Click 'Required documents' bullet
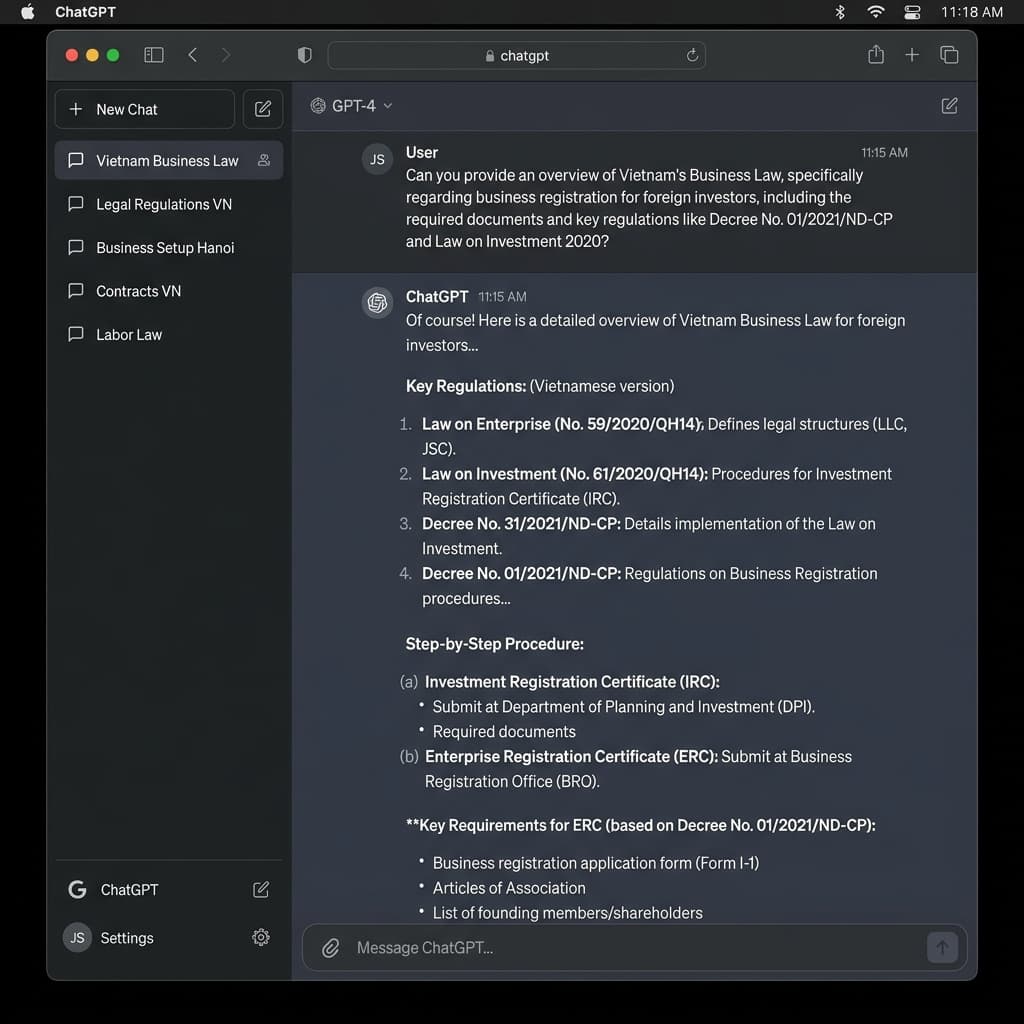Viewport: 1024px width, 1024px height. [x=504, y=731]
